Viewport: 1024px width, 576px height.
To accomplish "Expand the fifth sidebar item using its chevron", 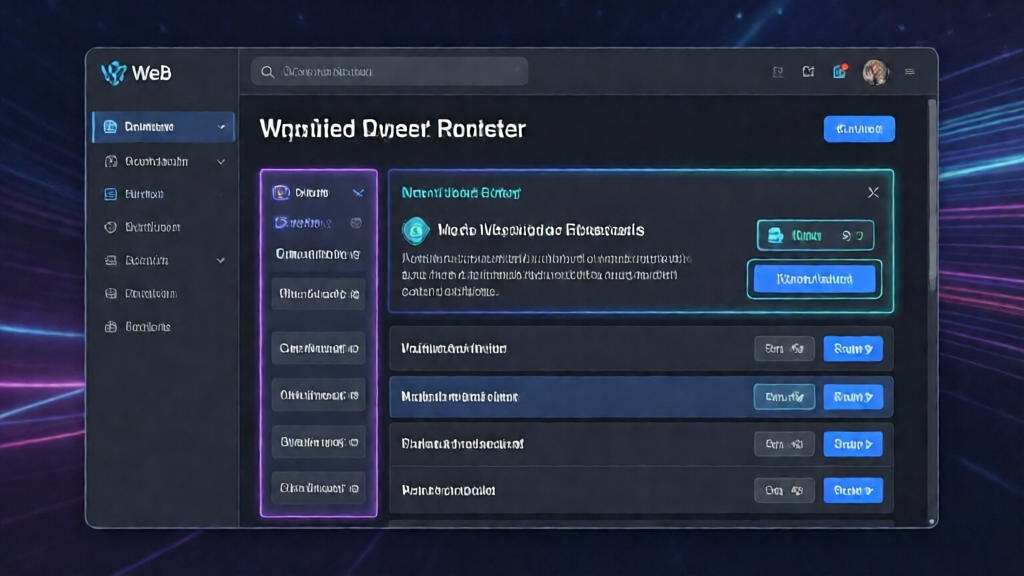I will (x=221, y=261).
